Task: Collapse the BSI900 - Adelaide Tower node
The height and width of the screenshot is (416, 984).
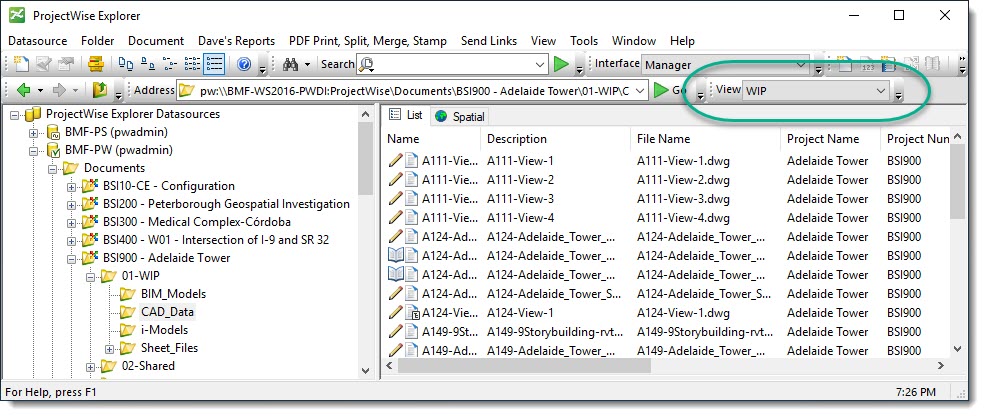Action: tap(72, 258)
